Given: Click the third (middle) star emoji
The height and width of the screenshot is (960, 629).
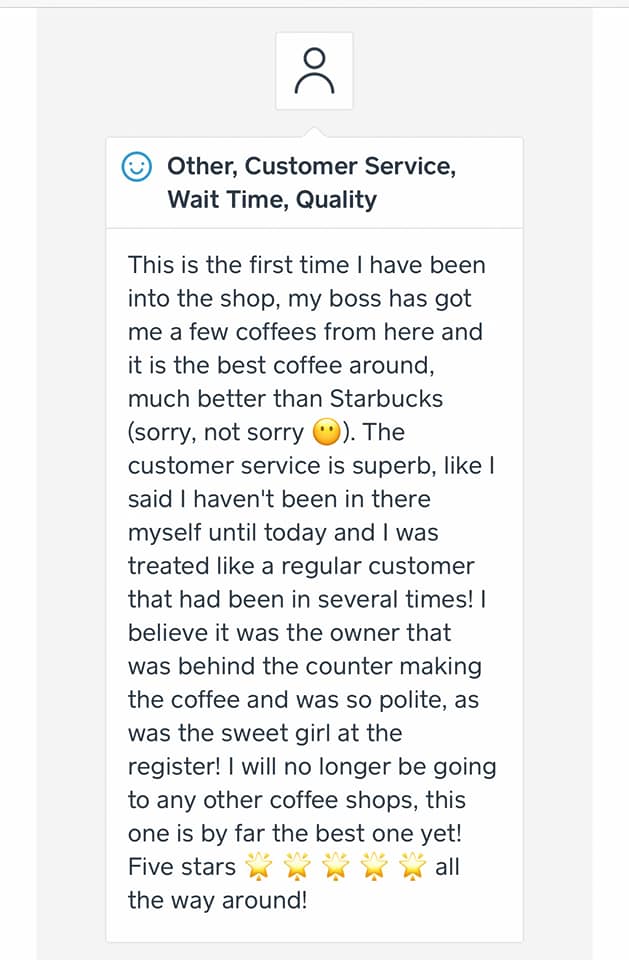Looking at the screenshot, I should (x=336, y=867).
